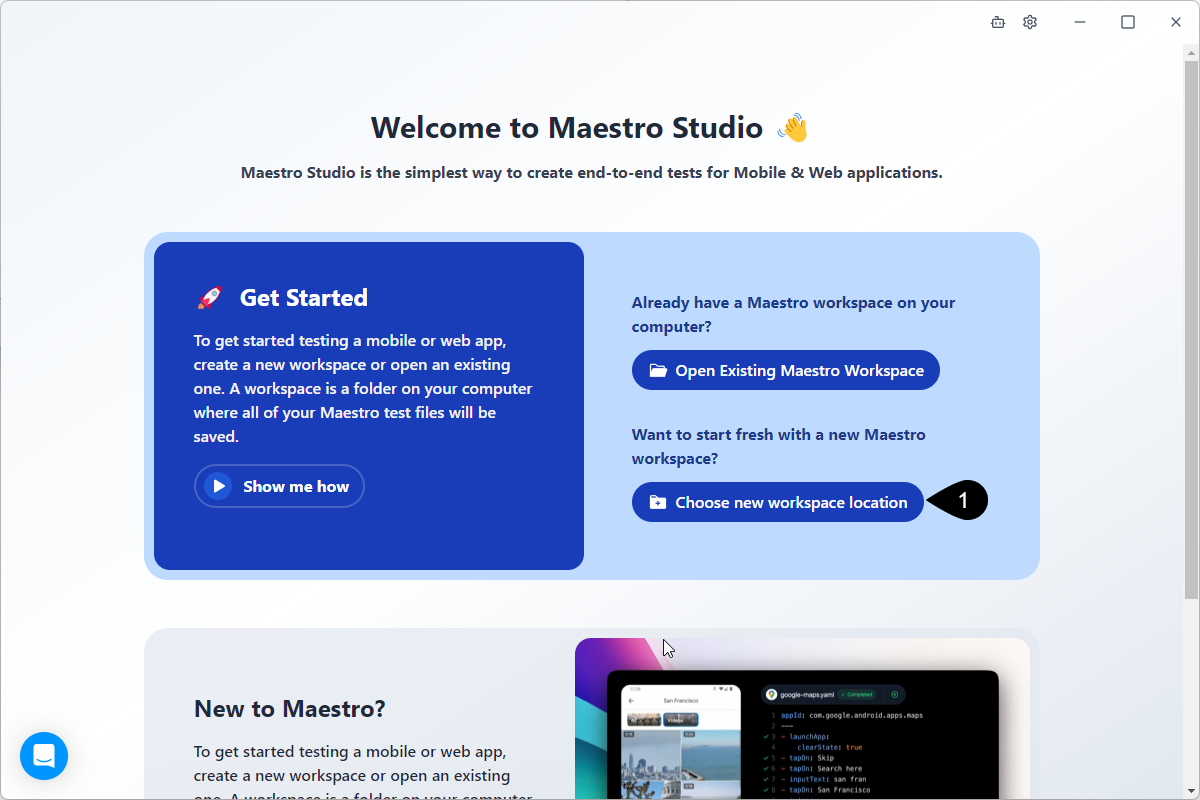Maximize the Maestro Studio window

click(1128, 22)
